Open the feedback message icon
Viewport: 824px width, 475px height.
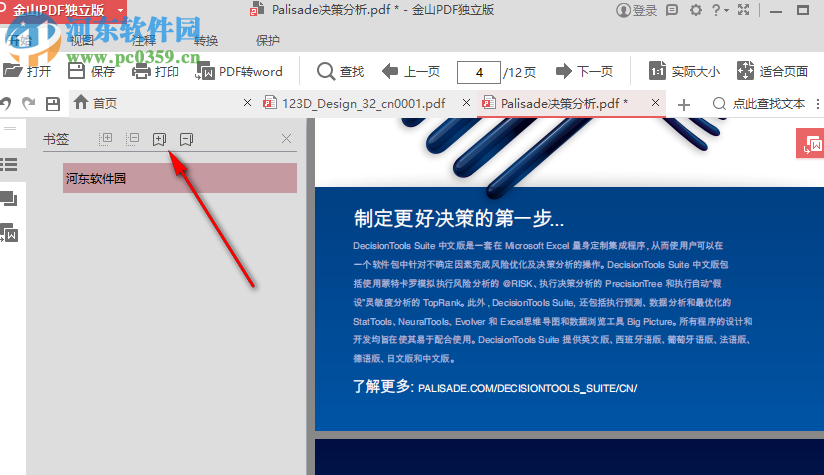point(672,9)
